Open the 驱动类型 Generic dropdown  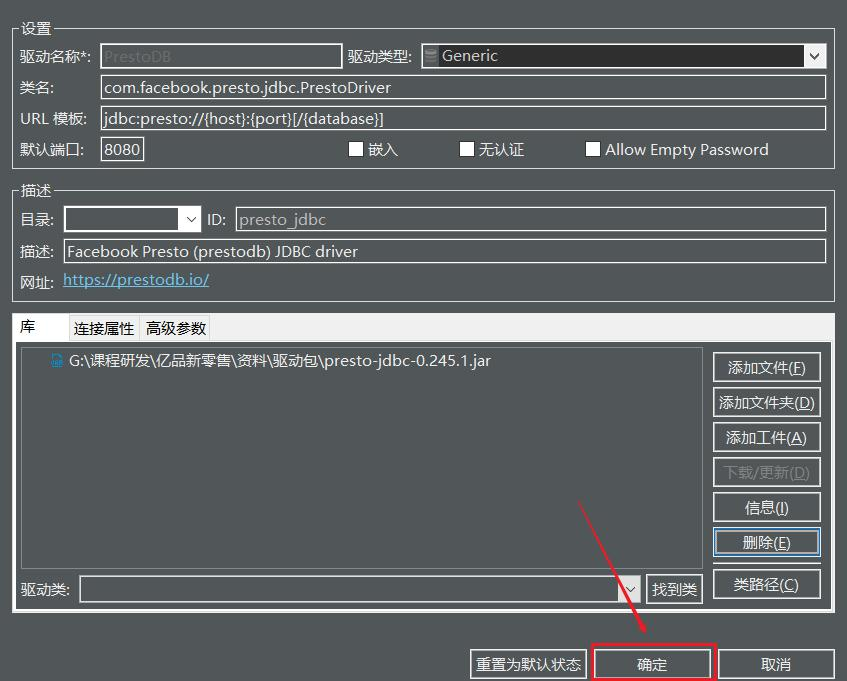coord(813,56)
